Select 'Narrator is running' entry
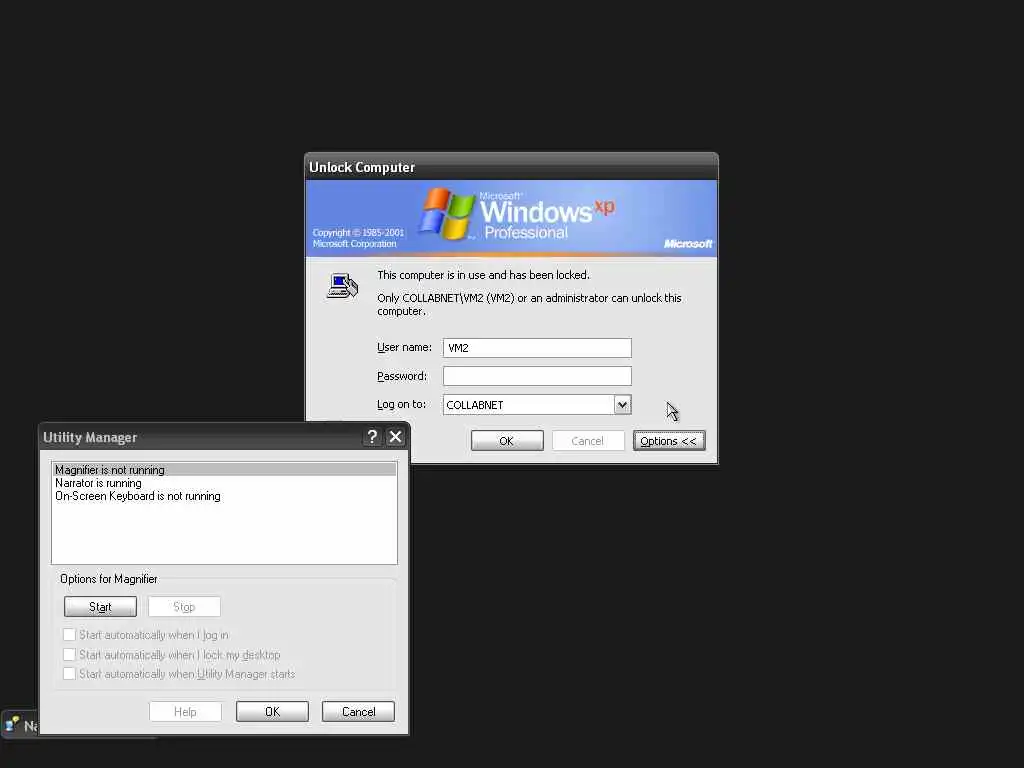The width and height of the screenshot is (1024, 768). (224, 483)
